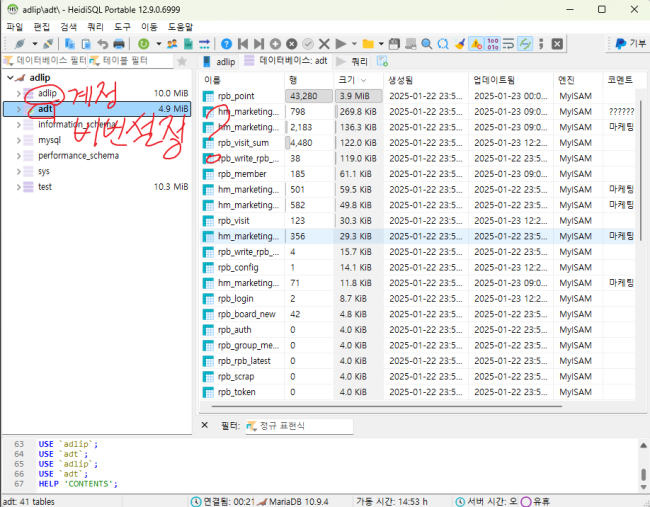Image resolution: width=650 pixels, height=507 pixels.
Task: Click the 데이터베이스 필터 input field
Action: [45, 61]
